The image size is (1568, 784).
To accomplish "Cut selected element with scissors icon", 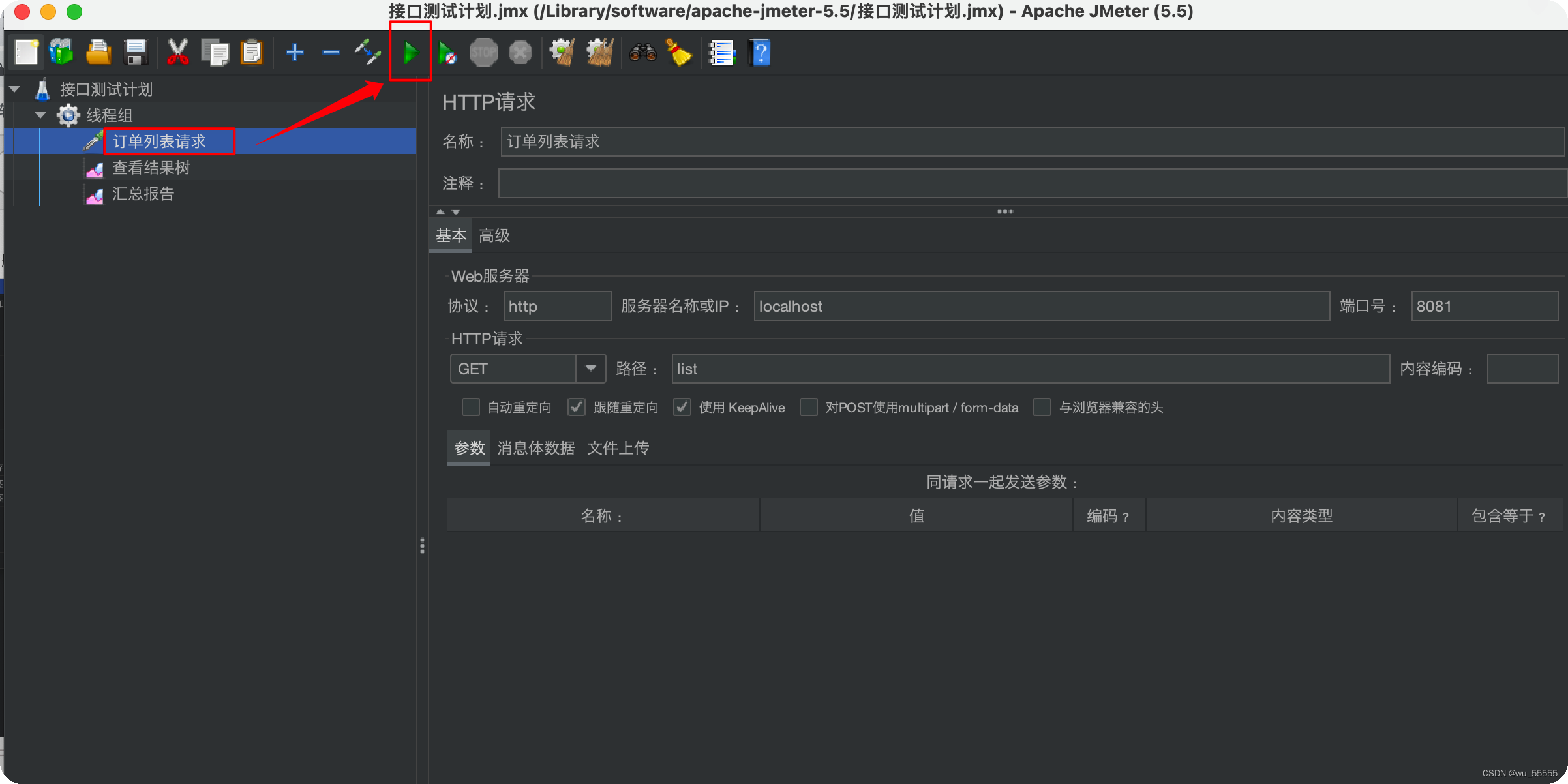I will point(177,52).
